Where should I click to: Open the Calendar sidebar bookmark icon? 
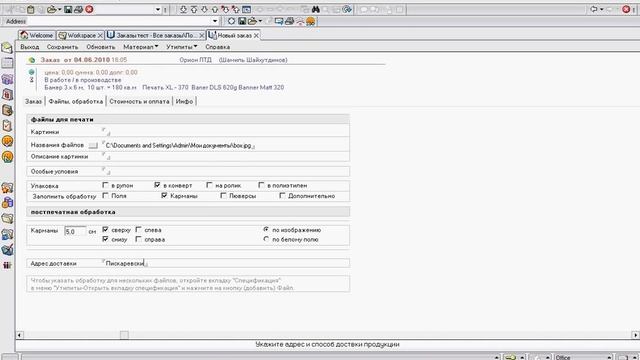click(x=7, y=63)
